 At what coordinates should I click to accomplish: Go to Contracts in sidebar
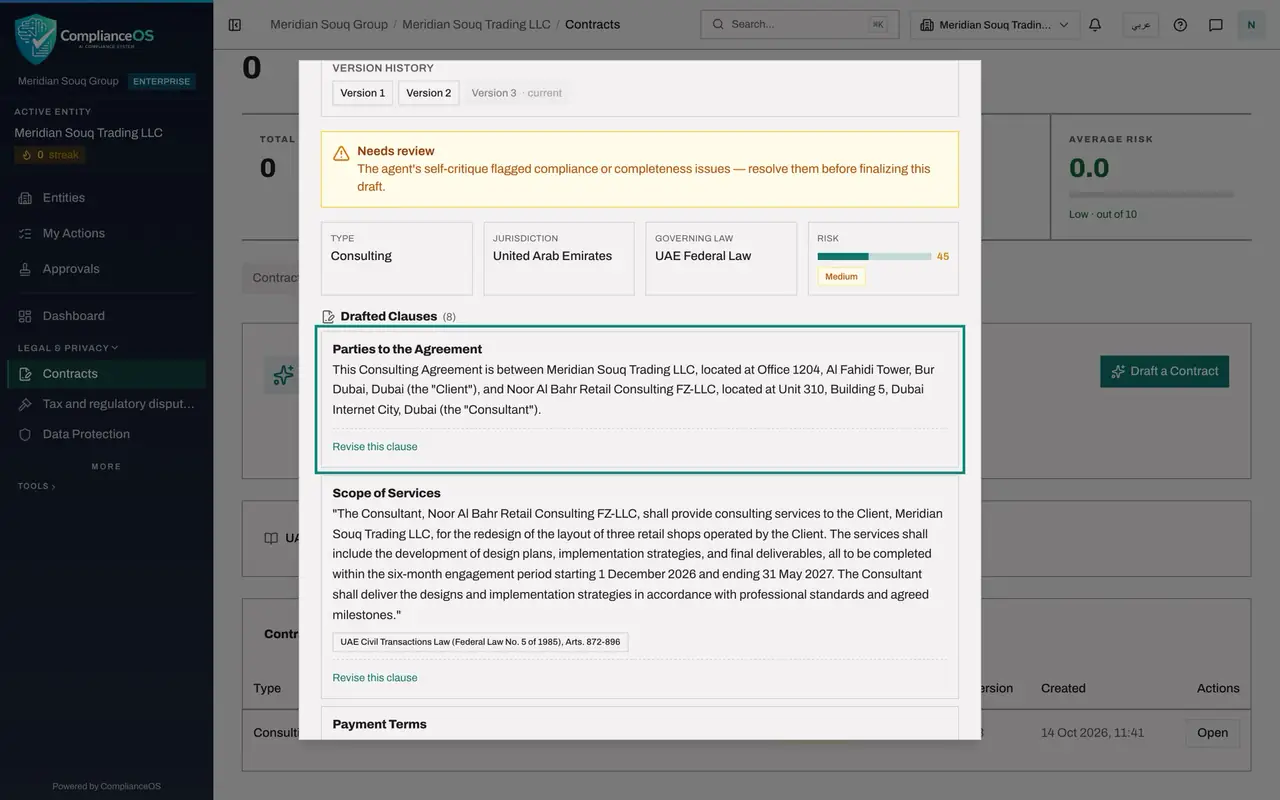tap(106, 374)
